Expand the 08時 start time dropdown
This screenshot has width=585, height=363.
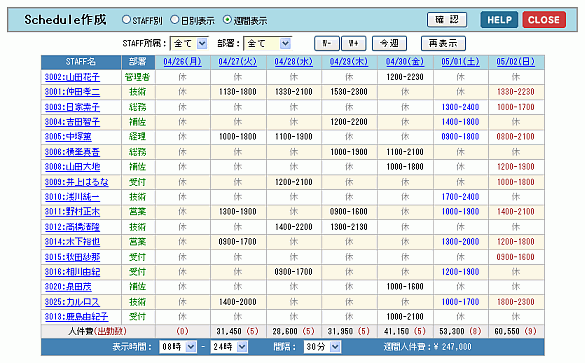click(178, 347)
